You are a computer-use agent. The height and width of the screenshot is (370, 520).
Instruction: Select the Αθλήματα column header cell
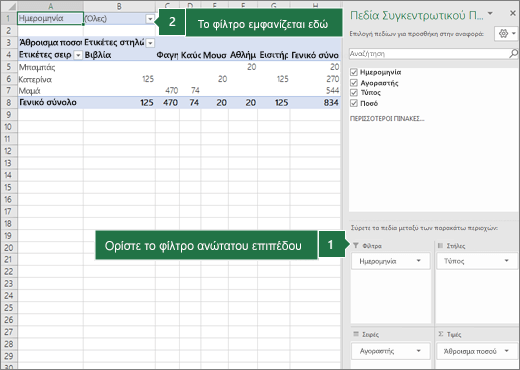[243, 55]
